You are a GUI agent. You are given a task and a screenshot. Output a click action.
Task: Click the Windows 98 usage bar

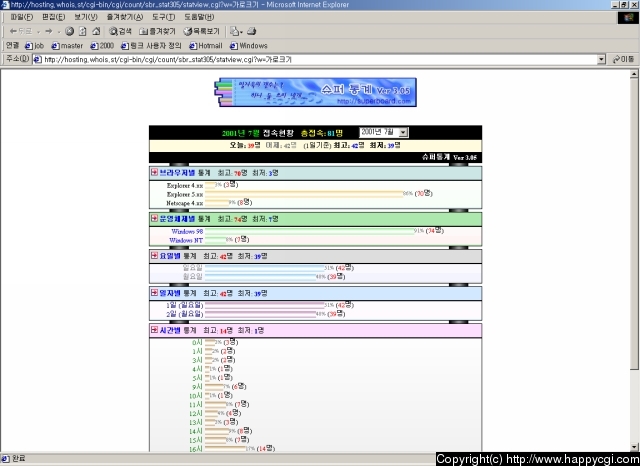tap(309, 231)
